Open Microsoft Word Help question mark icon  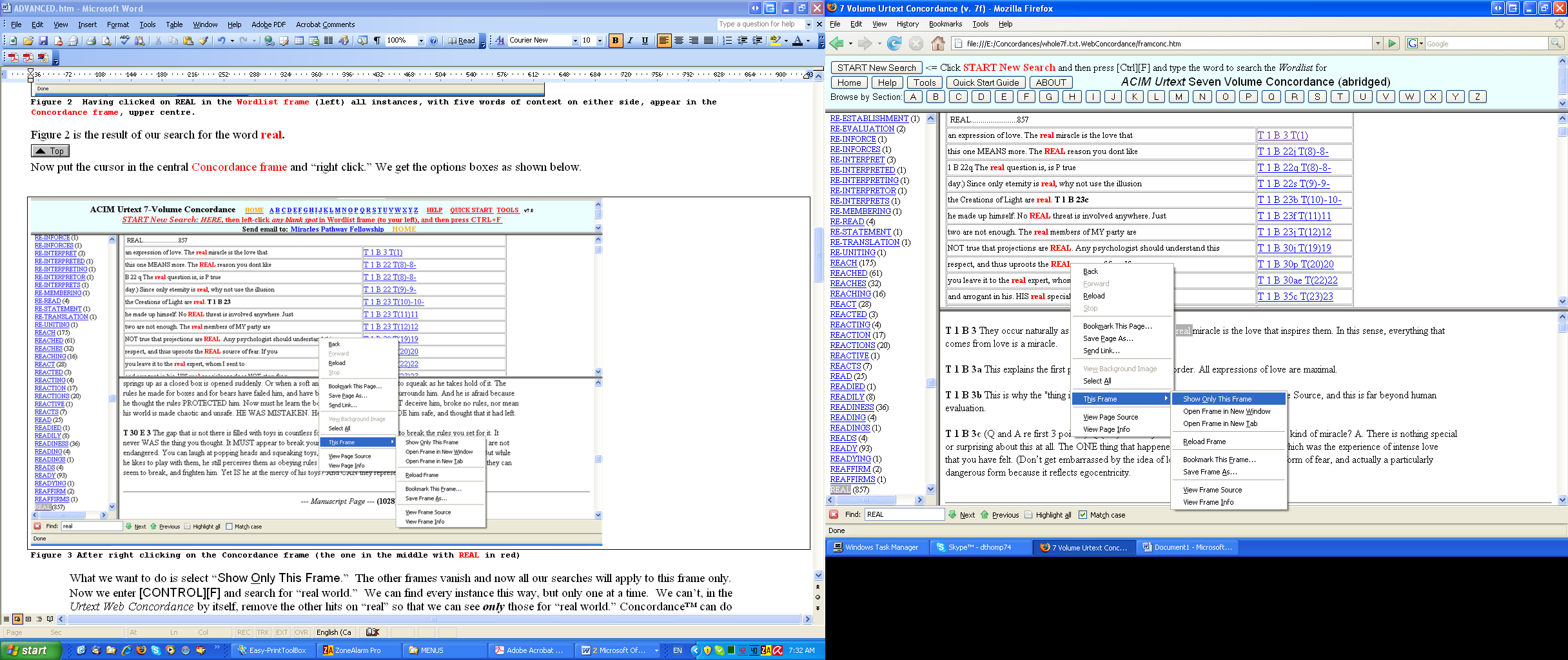pos(434,41)
